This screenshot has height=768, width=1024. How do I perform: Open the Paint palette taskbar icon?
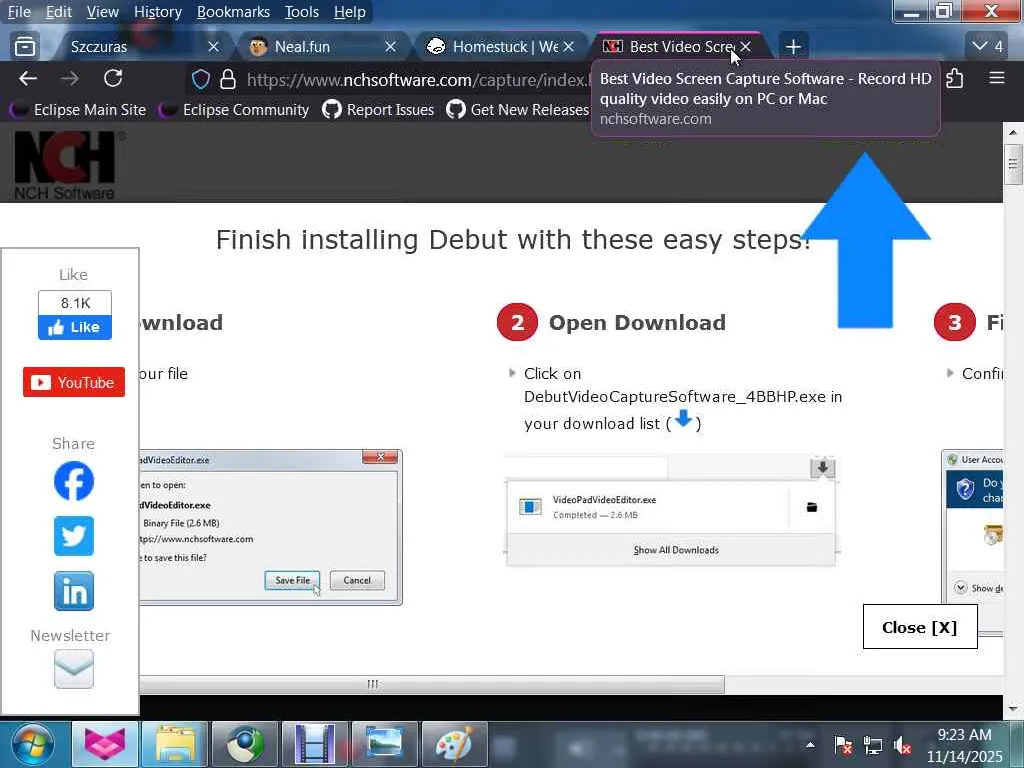point(455,744)
